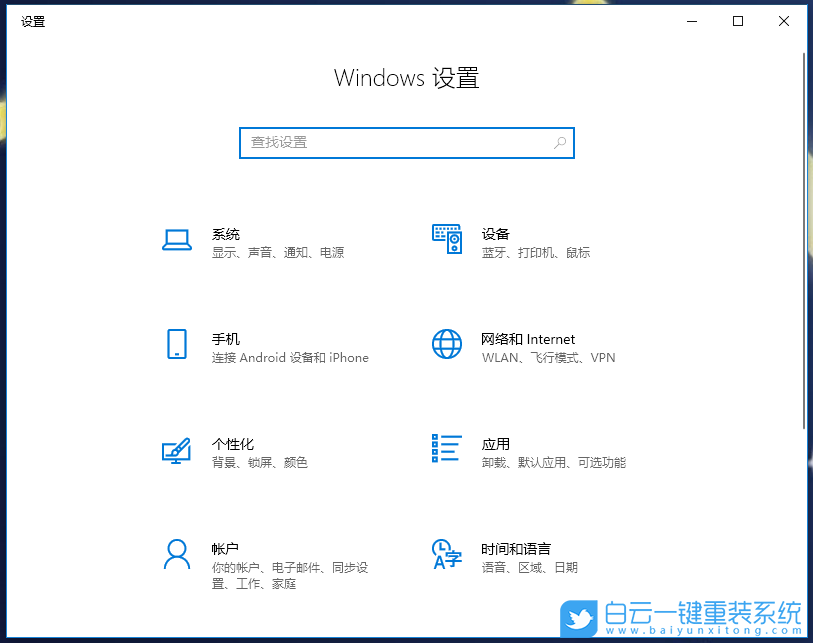Open the 蓝牙、打印机、鼠标 subtitle link
The image size is (813, 643).
(537, 253)
